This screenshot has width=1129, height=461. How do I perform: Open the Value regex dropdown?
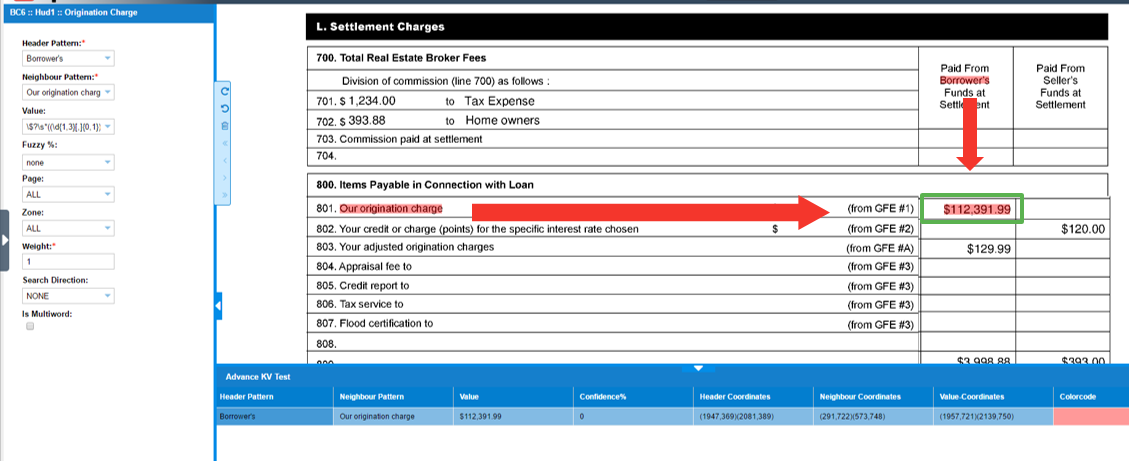click(x=68, y=127)
